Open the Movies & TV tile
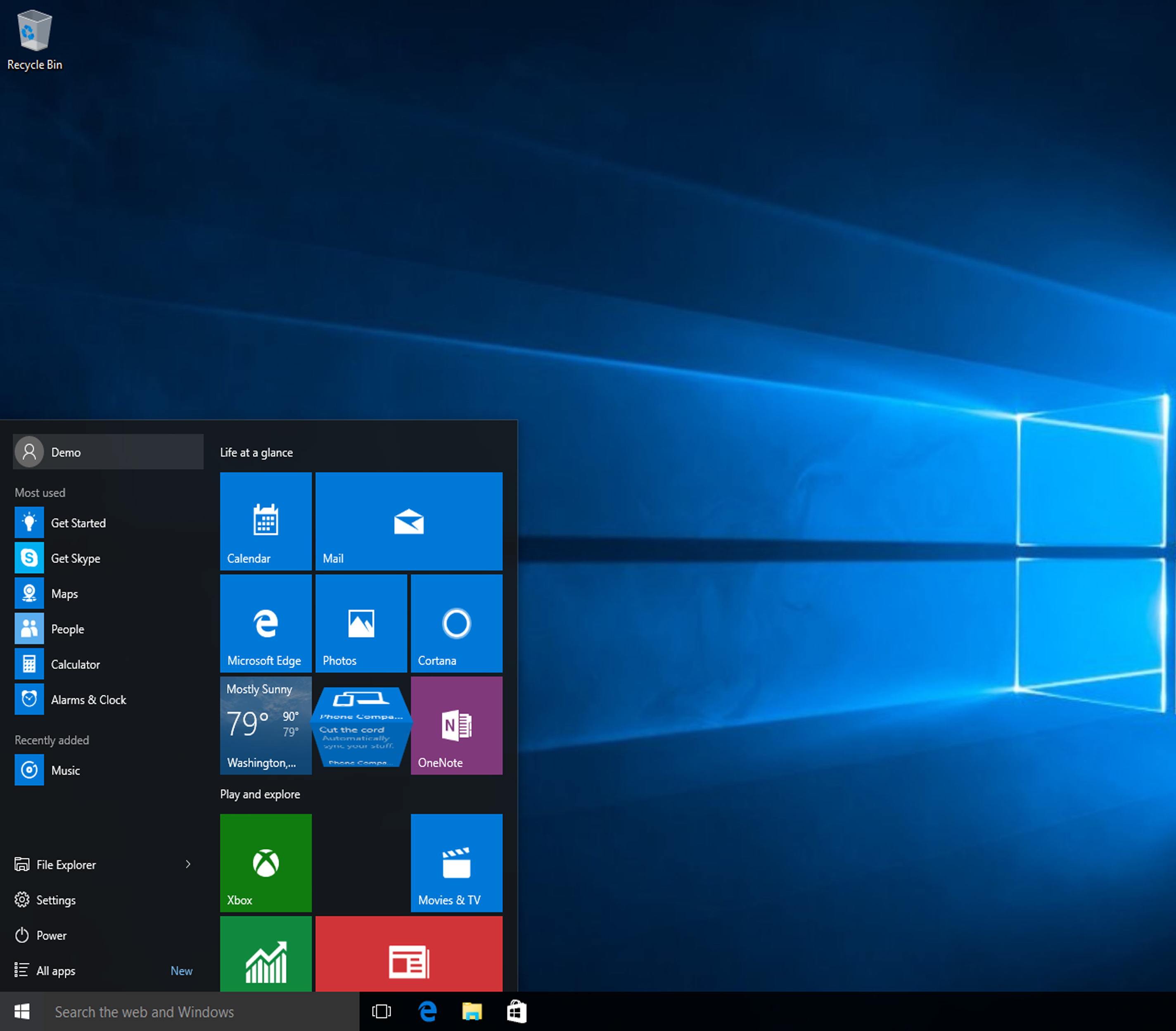Viewport: 1176px width, 1031px height. (457, 862)
